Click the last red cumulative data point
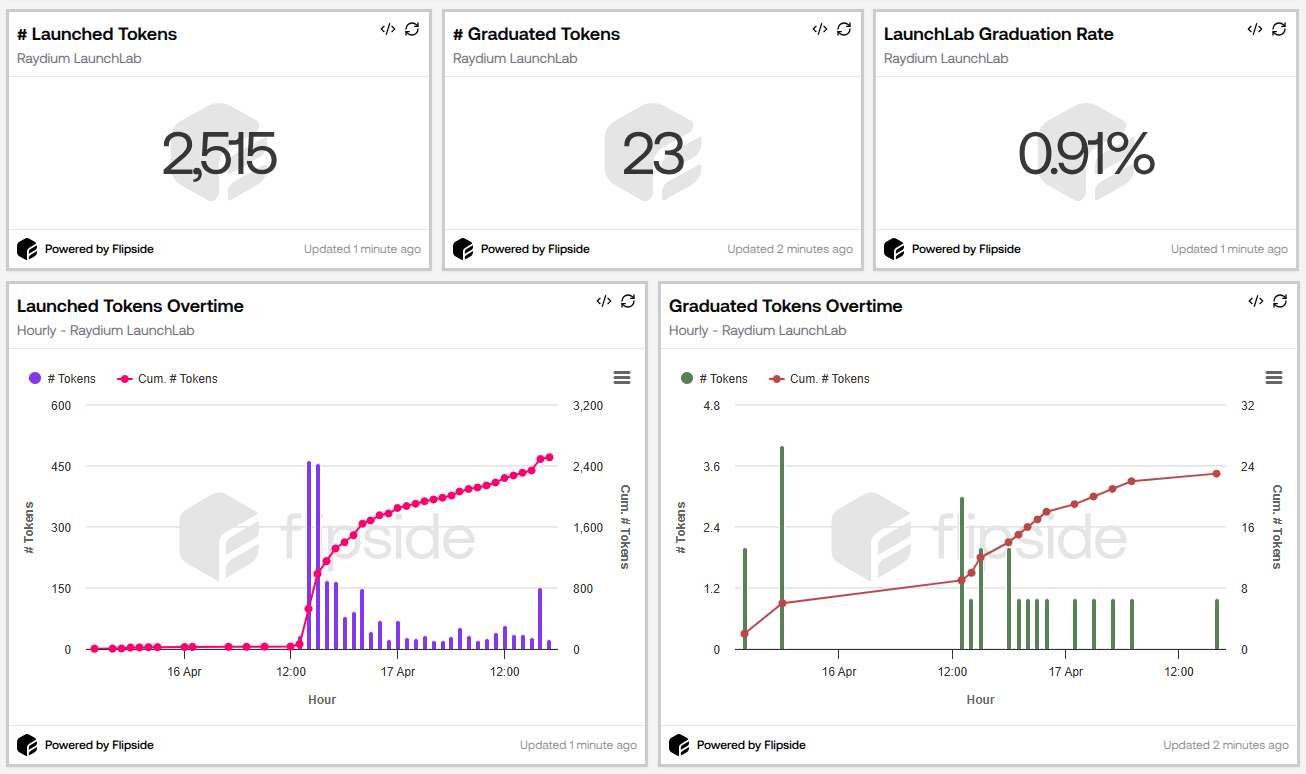 pos(1217,474)
